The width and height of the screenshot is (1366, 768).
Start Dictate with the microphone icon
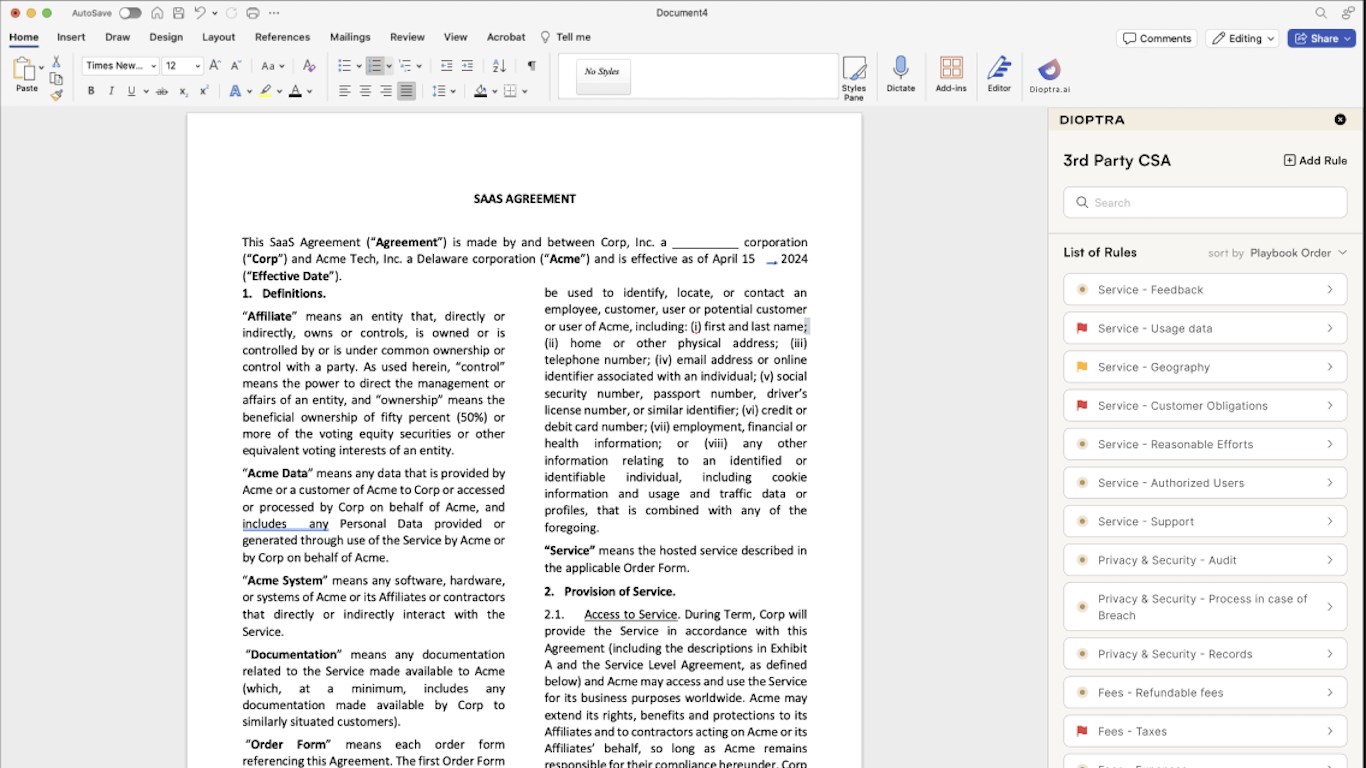click(x=900, y=75)
